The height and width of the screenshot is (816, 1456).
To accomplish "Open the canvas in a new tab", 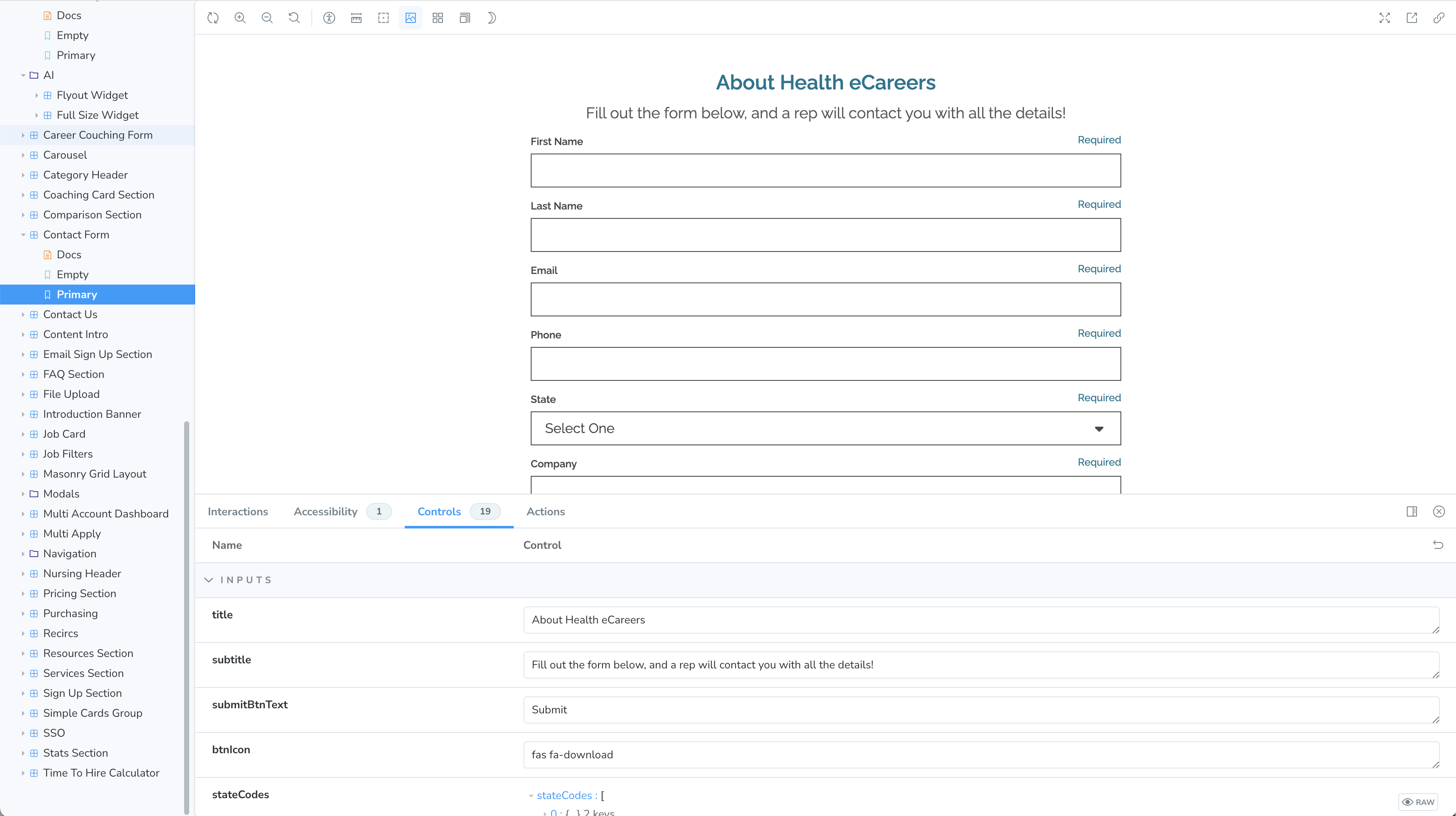I will coord(1411,18).
